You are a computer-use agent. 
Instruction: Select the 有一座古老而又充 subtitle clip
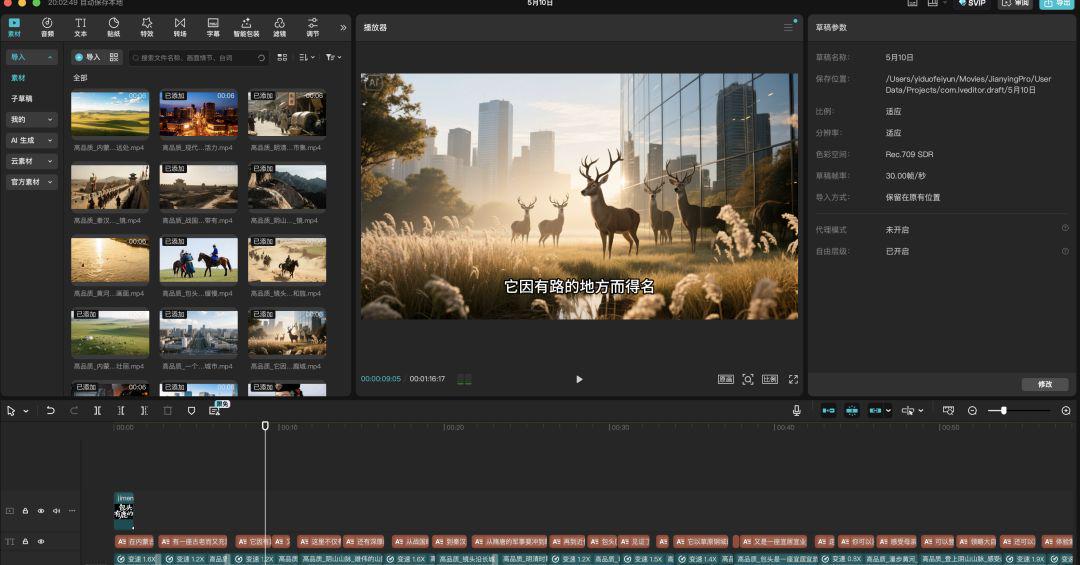[x=194, y=542]
